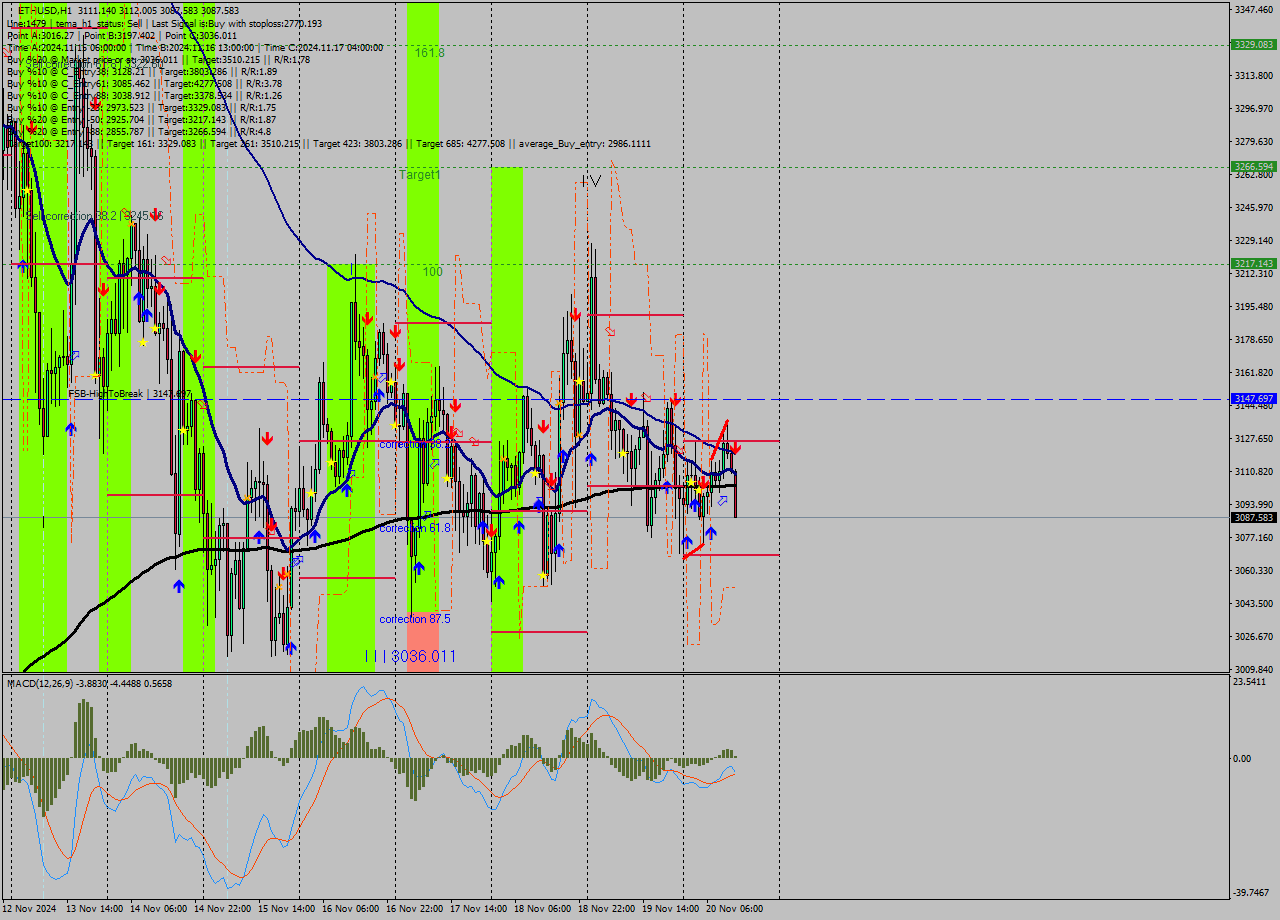Click the 'I V' wave label
Screen dimensions: 1280x920
[x=590, y=181]
